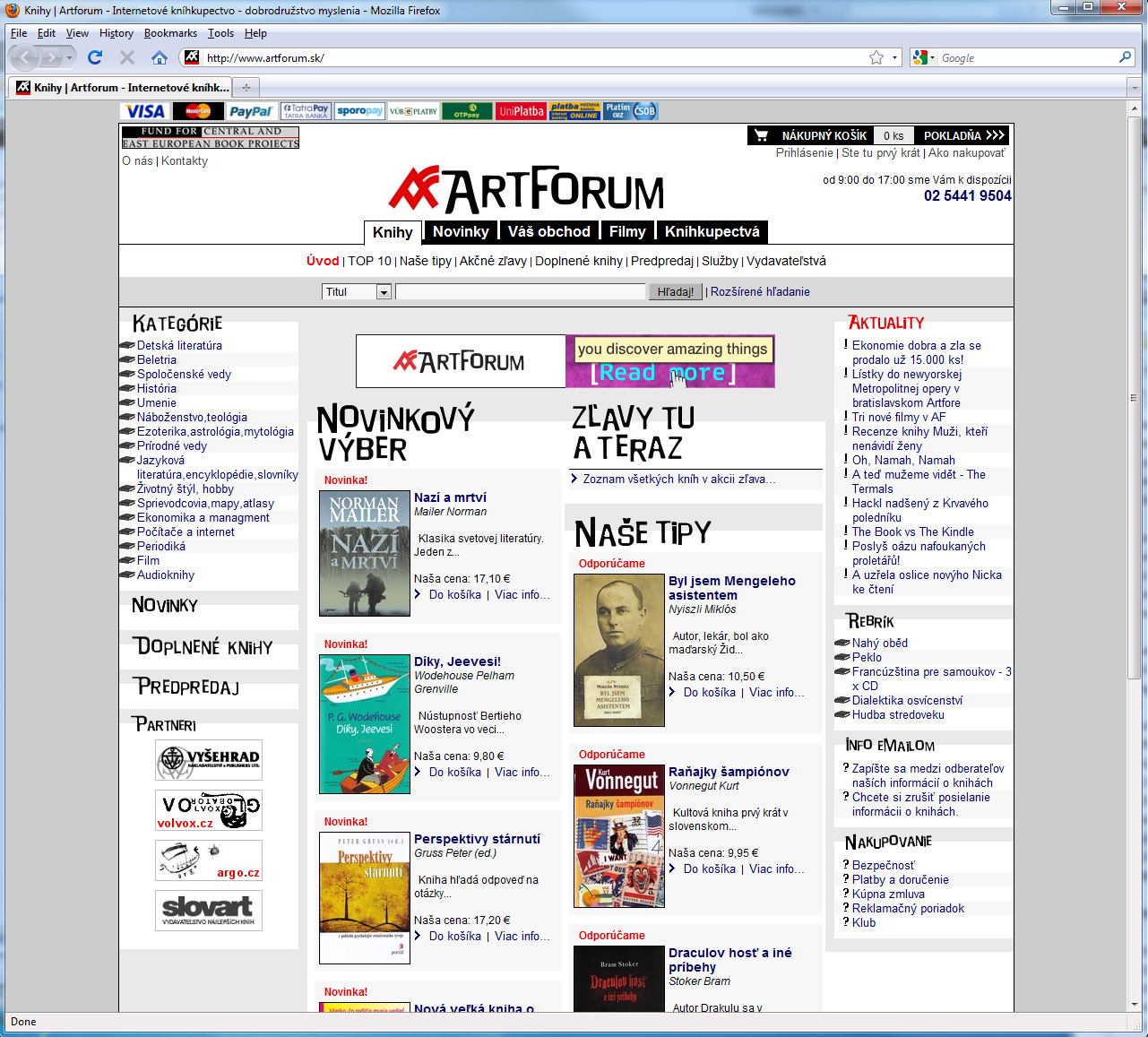The width and height of the screenshot is (1148, 1037).
Task: Click the OTPpay payment logo
Action: [x=467, y=111]
